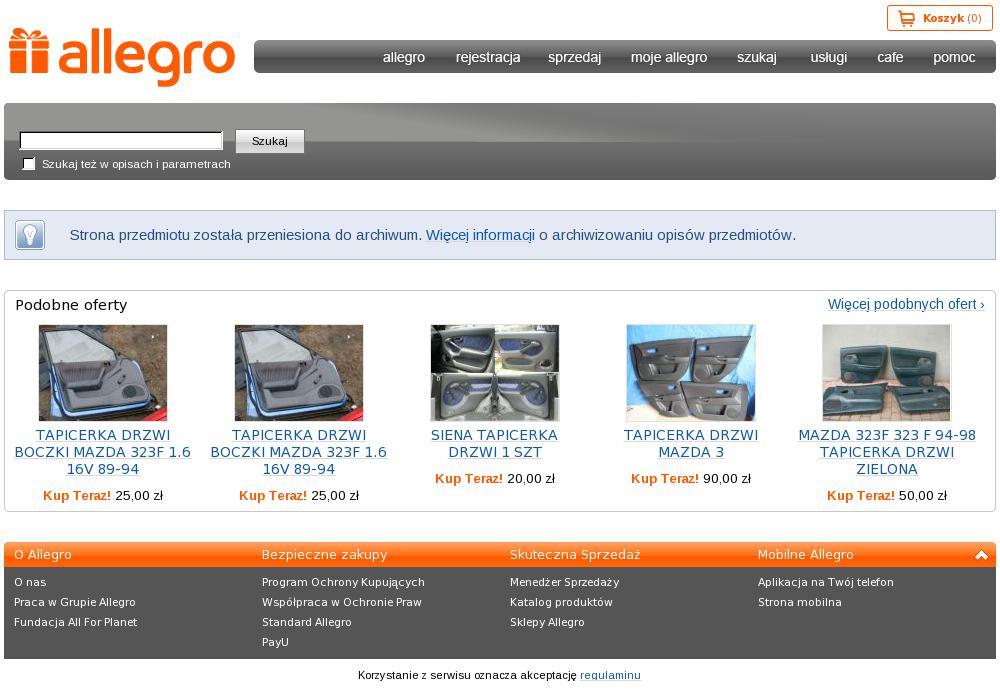Click the Podobne oferty heading
This screenshot has height=695, width=1000.
pyautogui.click(x=71, y=305)
